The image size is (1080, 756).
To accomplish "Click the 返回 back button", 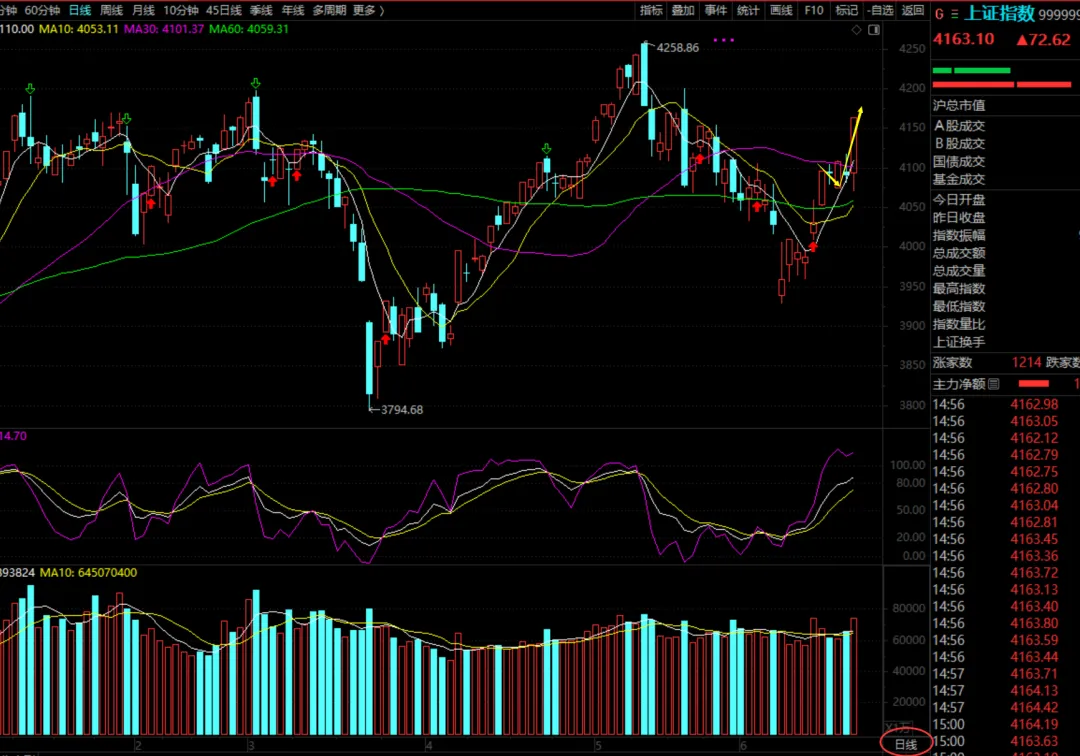I will click(x=913, y=10).
